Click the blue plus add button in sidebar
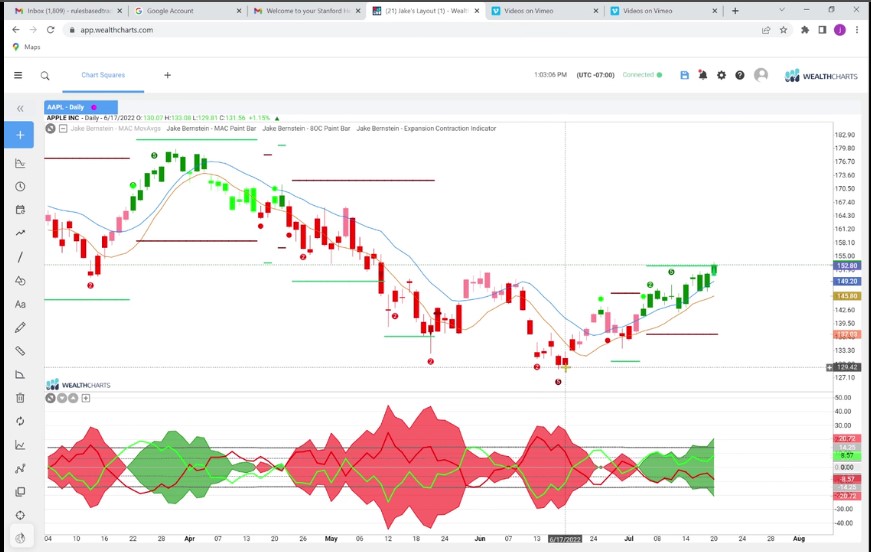871x552 pixels. tap(20, 135)
